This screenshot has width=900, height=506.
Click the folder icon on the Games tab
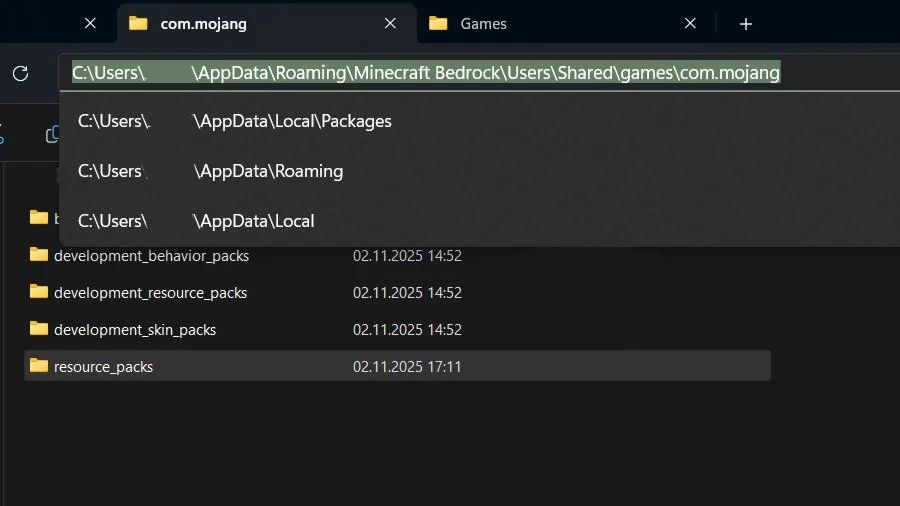(x=438, y=24)
